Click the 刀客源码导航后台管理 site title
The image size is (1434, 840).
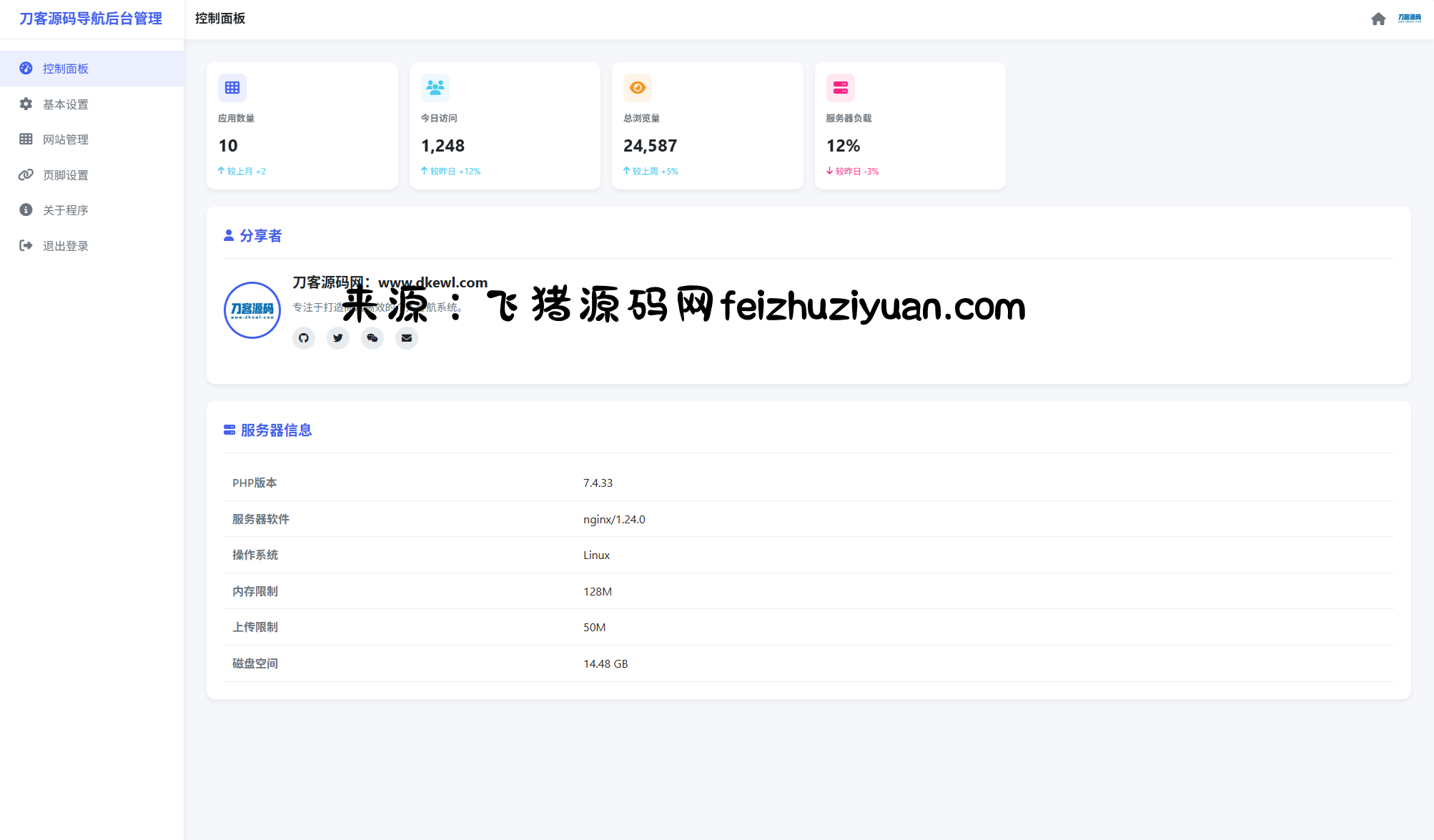(91, 19)
